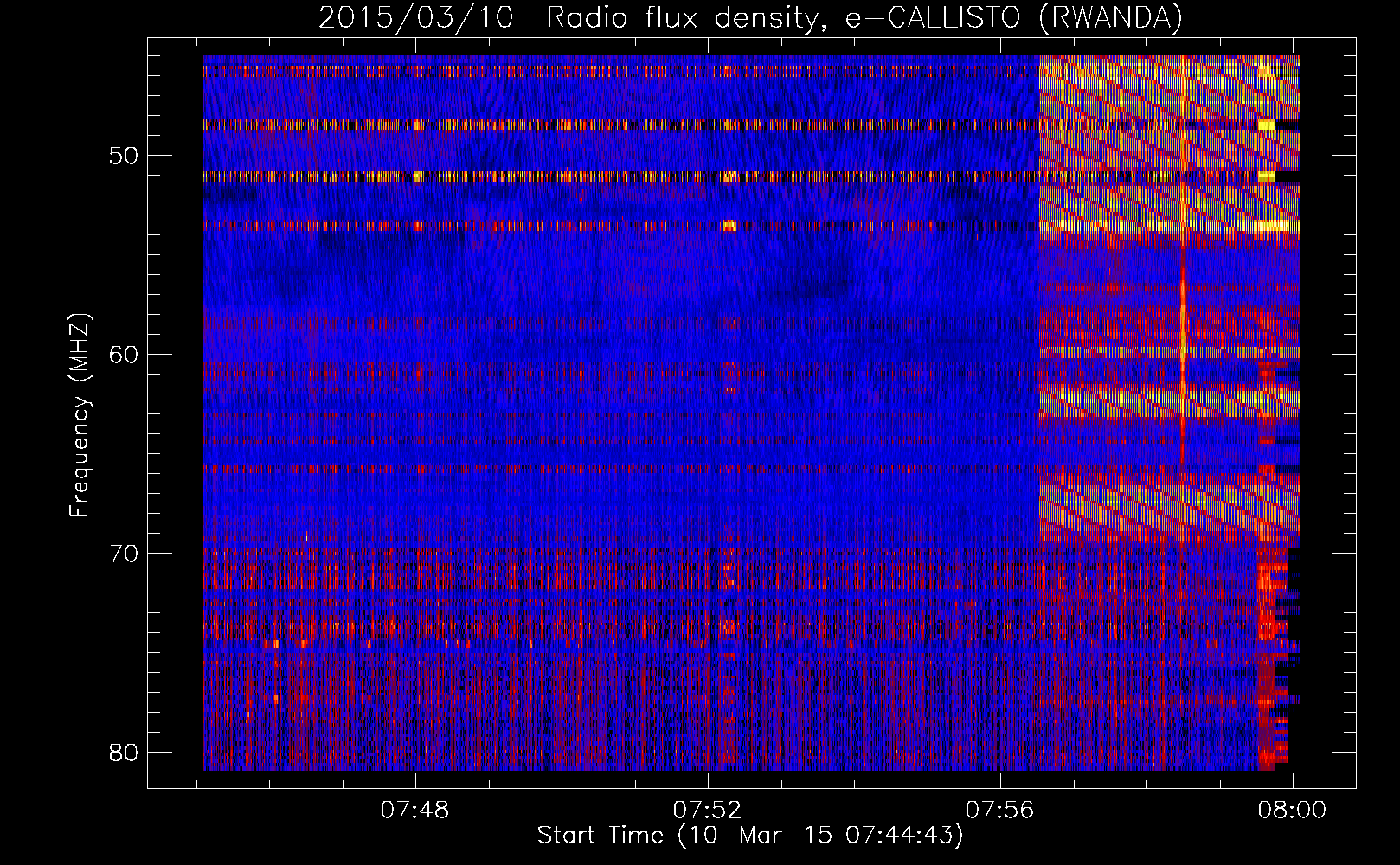
Task: Click the 'Frequency (MHZ)' y-axis title
Action: [x=80, y=415]
